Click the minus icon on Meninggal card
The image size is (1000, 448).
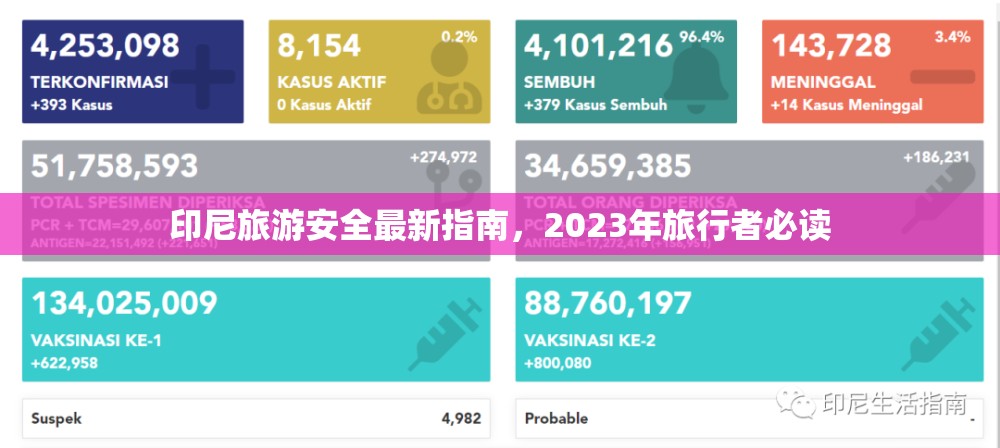tap(942, 77)
